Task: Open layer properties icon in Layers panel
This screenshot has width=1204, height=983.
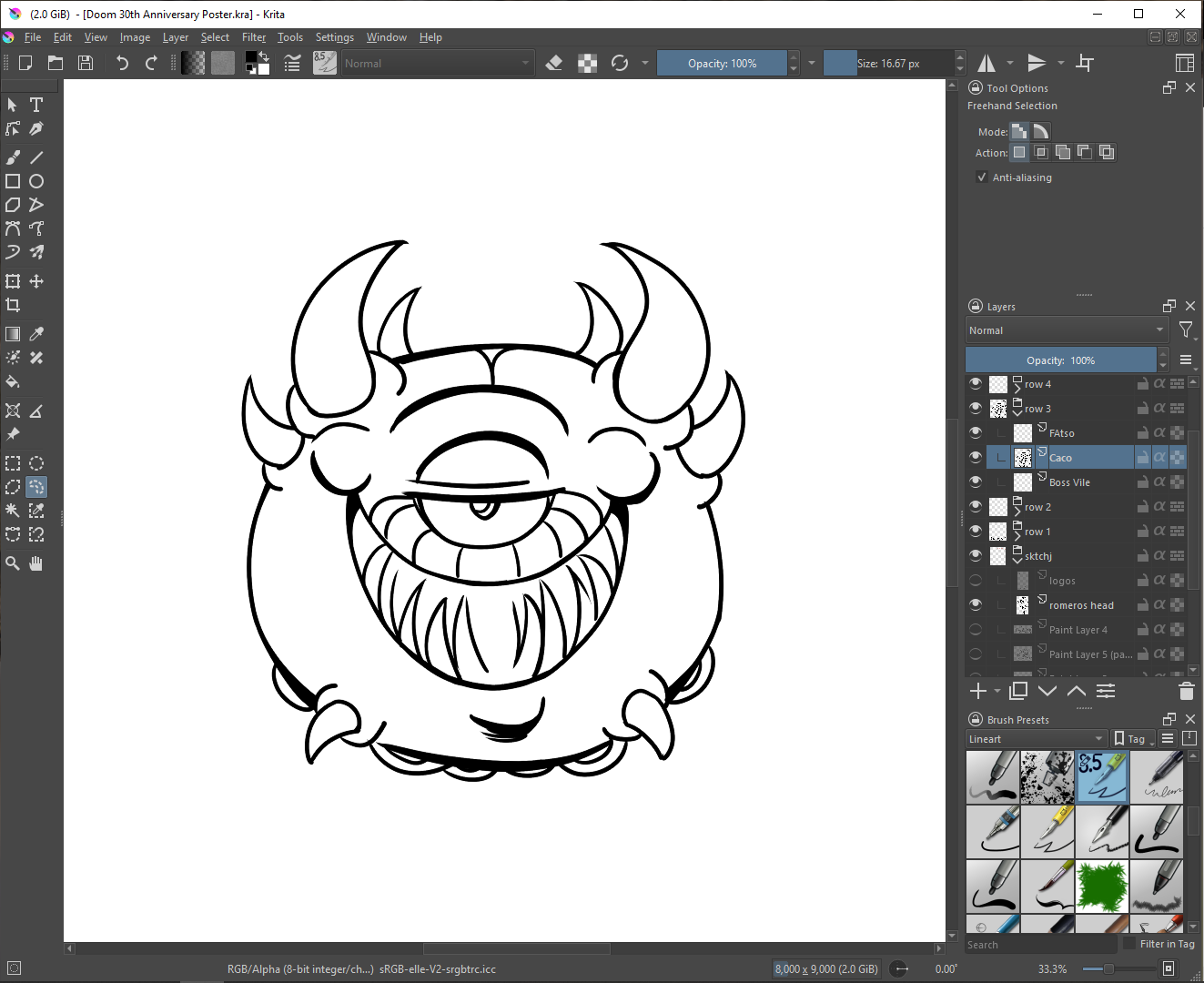Action: click(x=1106, y=691)
